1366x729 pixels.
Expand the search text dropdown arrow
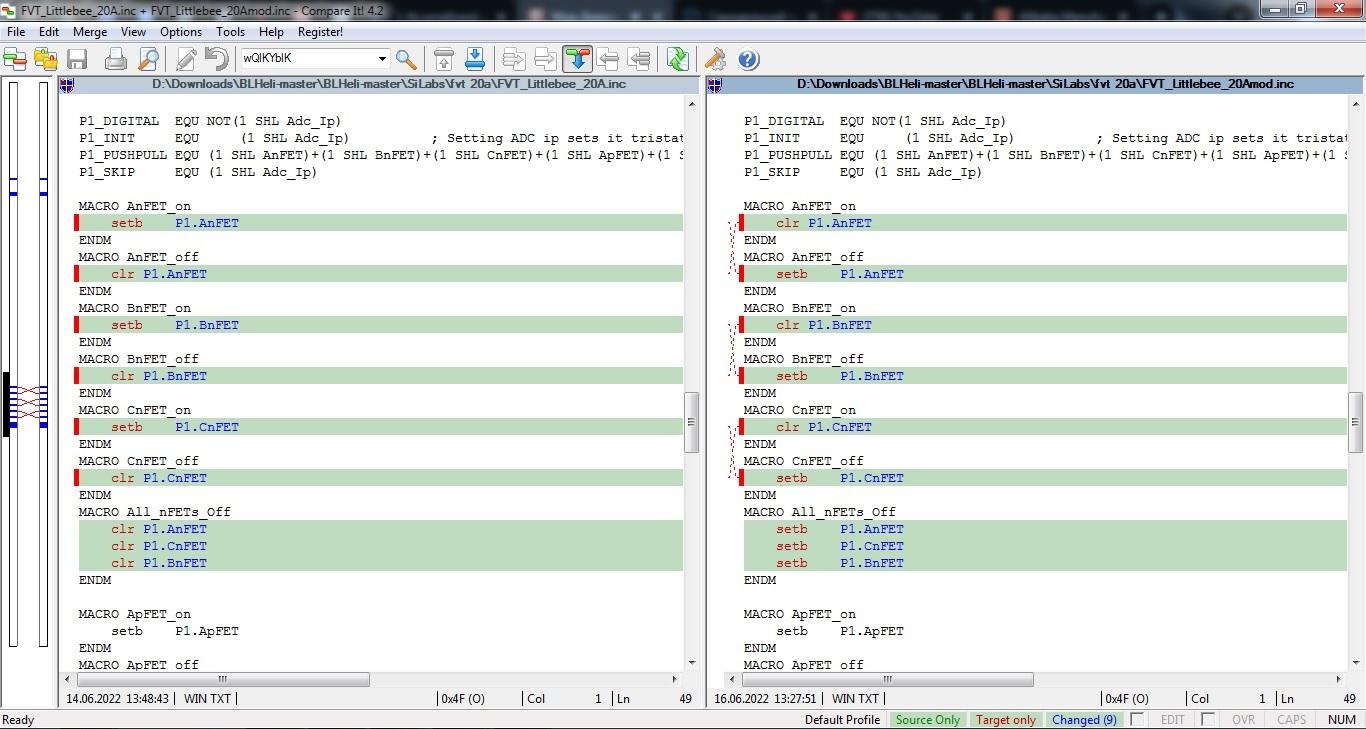click(382, 59)
